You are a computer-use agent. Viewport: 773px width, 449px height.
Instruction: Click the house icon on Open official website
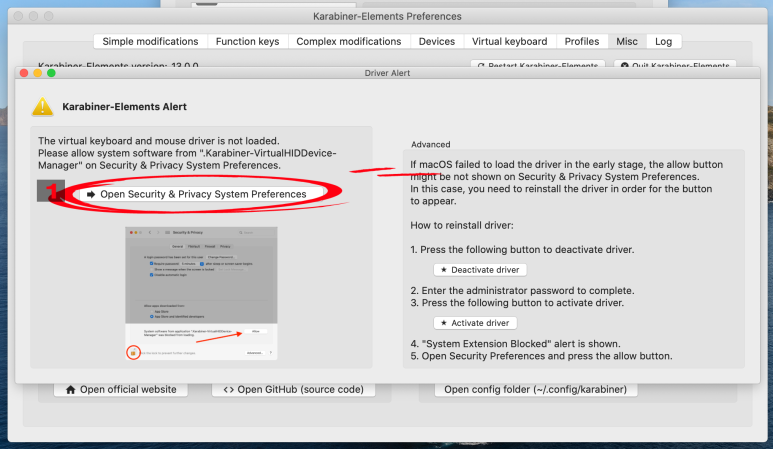(x=70, y=390)
